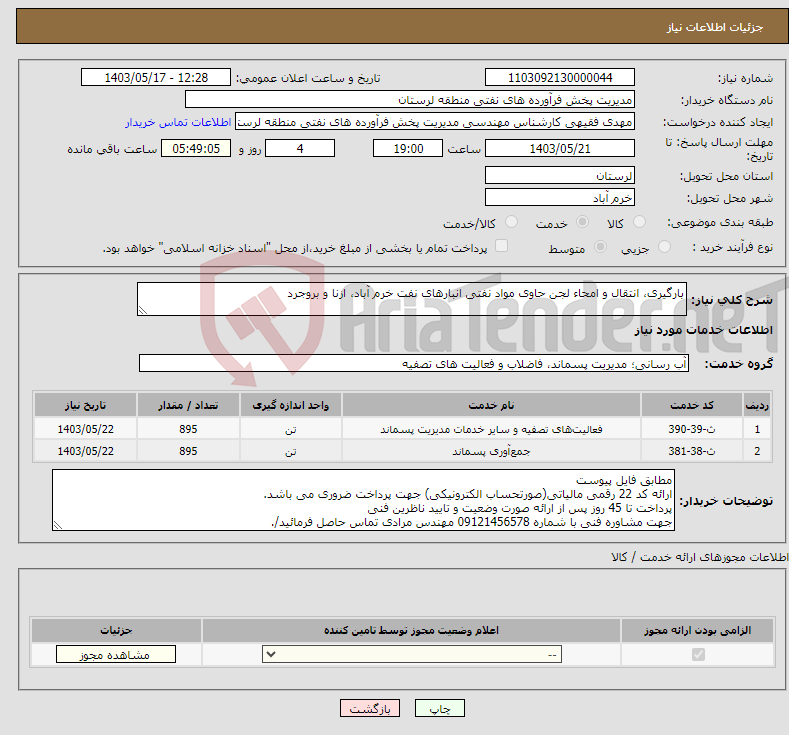Click the فعالیت‌های تصفیه service name cell
The image size is (789, 735).
click(x=491, y=429)
